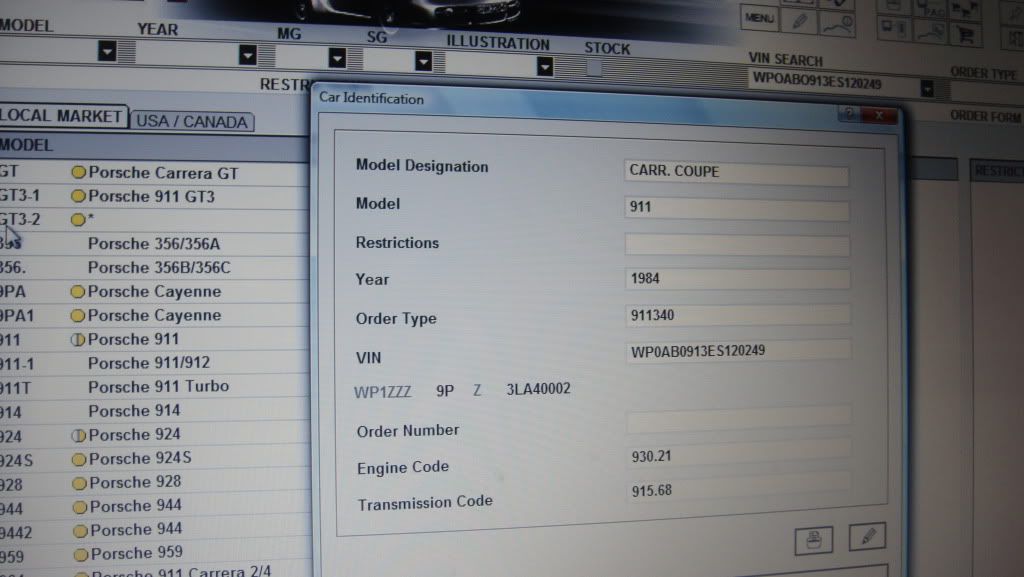Click yellow marker in the 9PA1 Cayenne row
The width and height of the screenshot is (1024, 577).
[78, 315]
